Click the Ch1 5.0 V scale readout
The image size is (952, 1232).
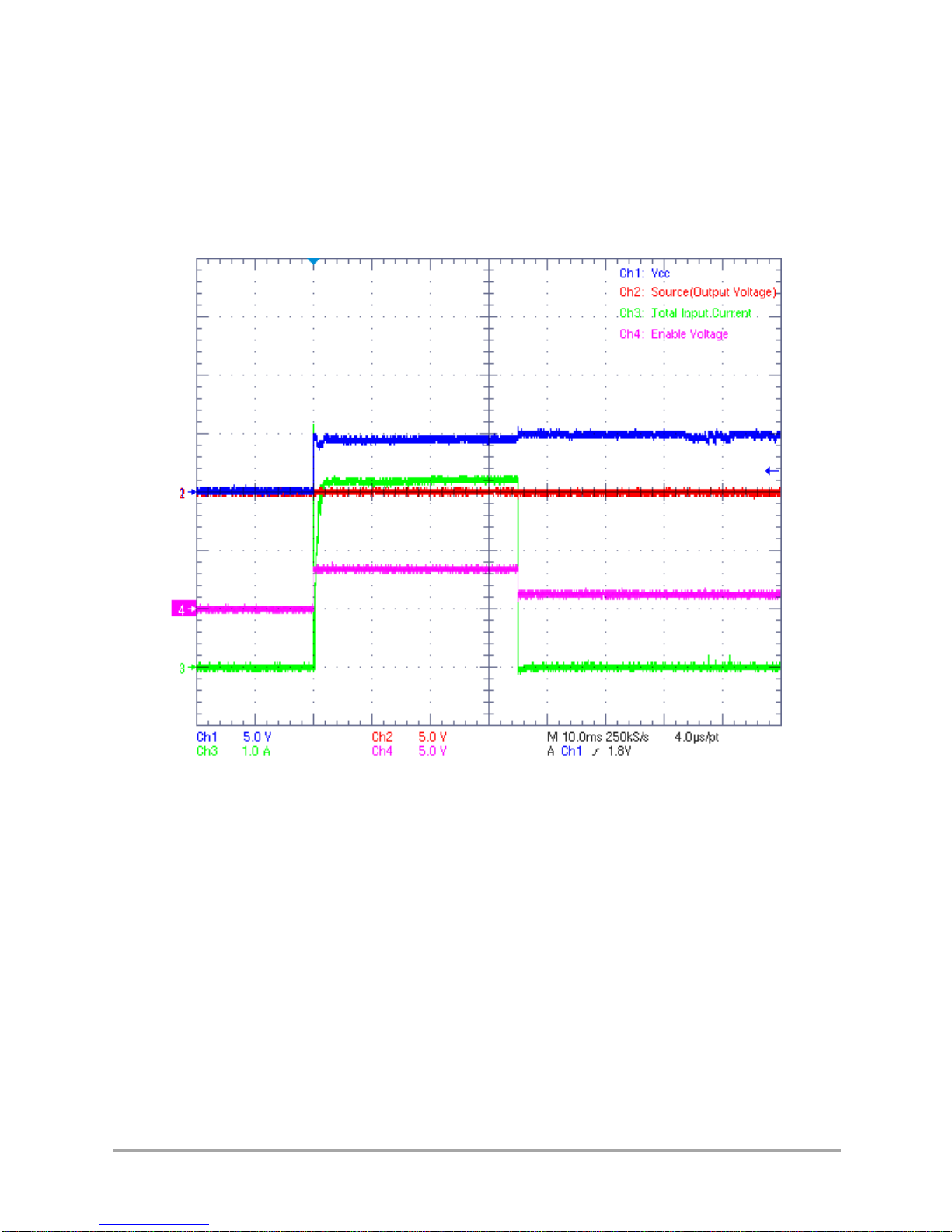pyautogui.click(x=234, y=737)
